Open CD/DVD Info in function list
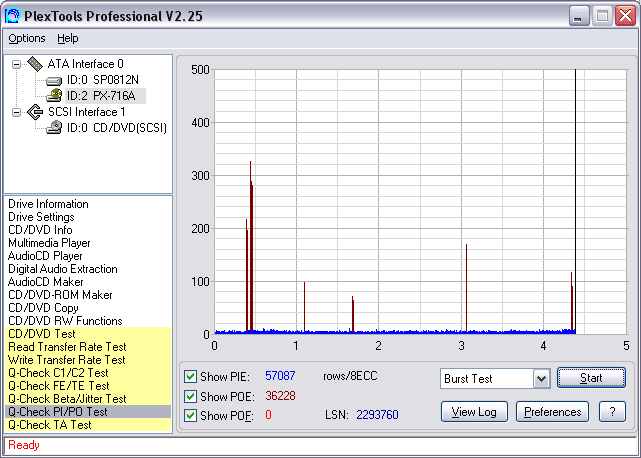This screenshot has width=641, height=458. (x=40, y=230)
